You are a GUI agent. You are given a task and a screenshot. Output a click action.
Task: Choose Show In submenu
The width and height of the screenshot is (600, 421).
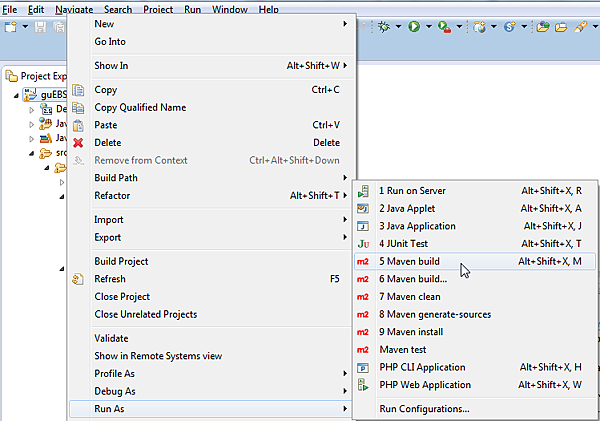pyautogui.click(x=211, y=66)
